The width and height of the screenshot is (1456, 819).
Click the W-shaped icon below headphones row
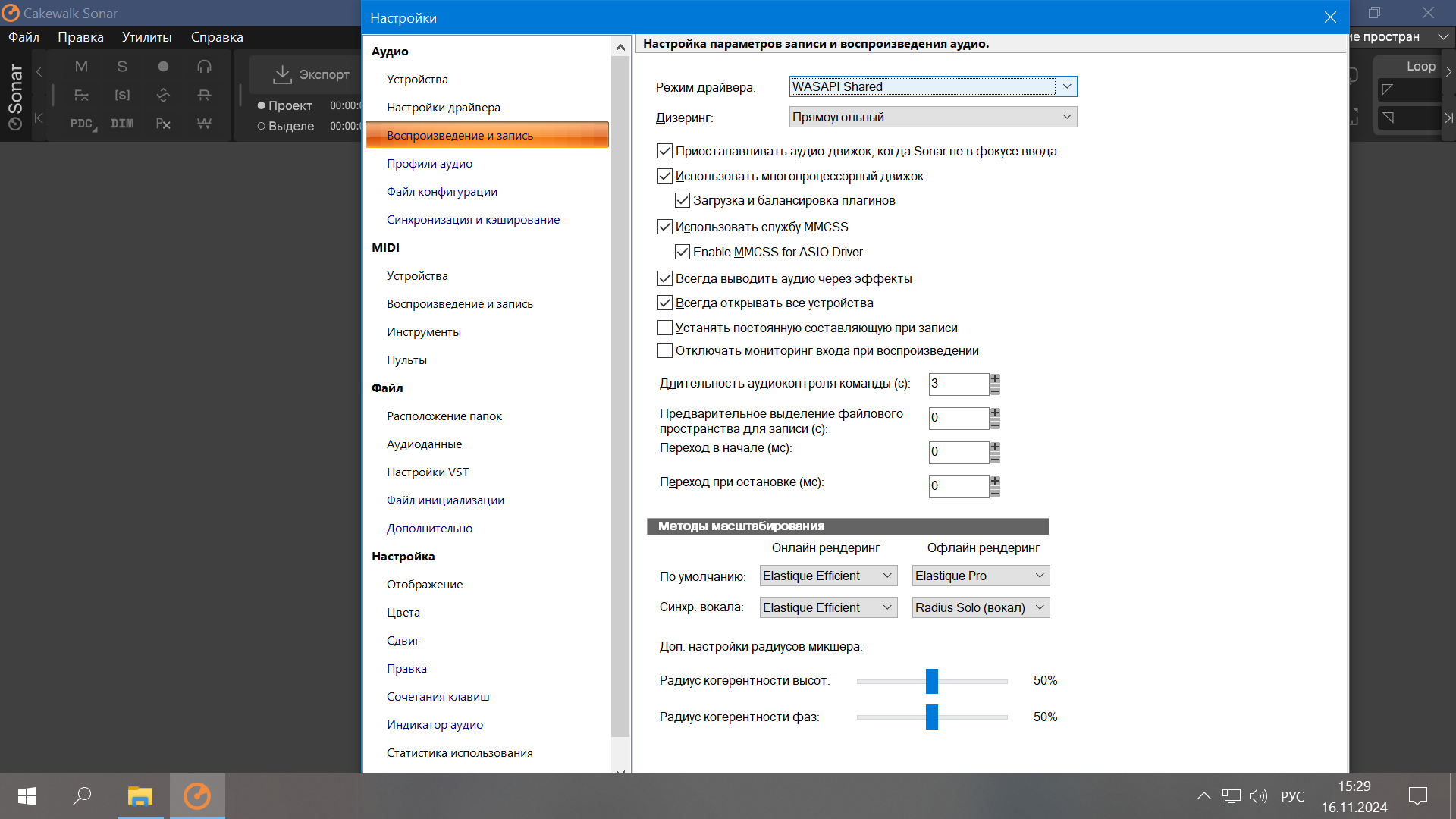click(204, 123)
